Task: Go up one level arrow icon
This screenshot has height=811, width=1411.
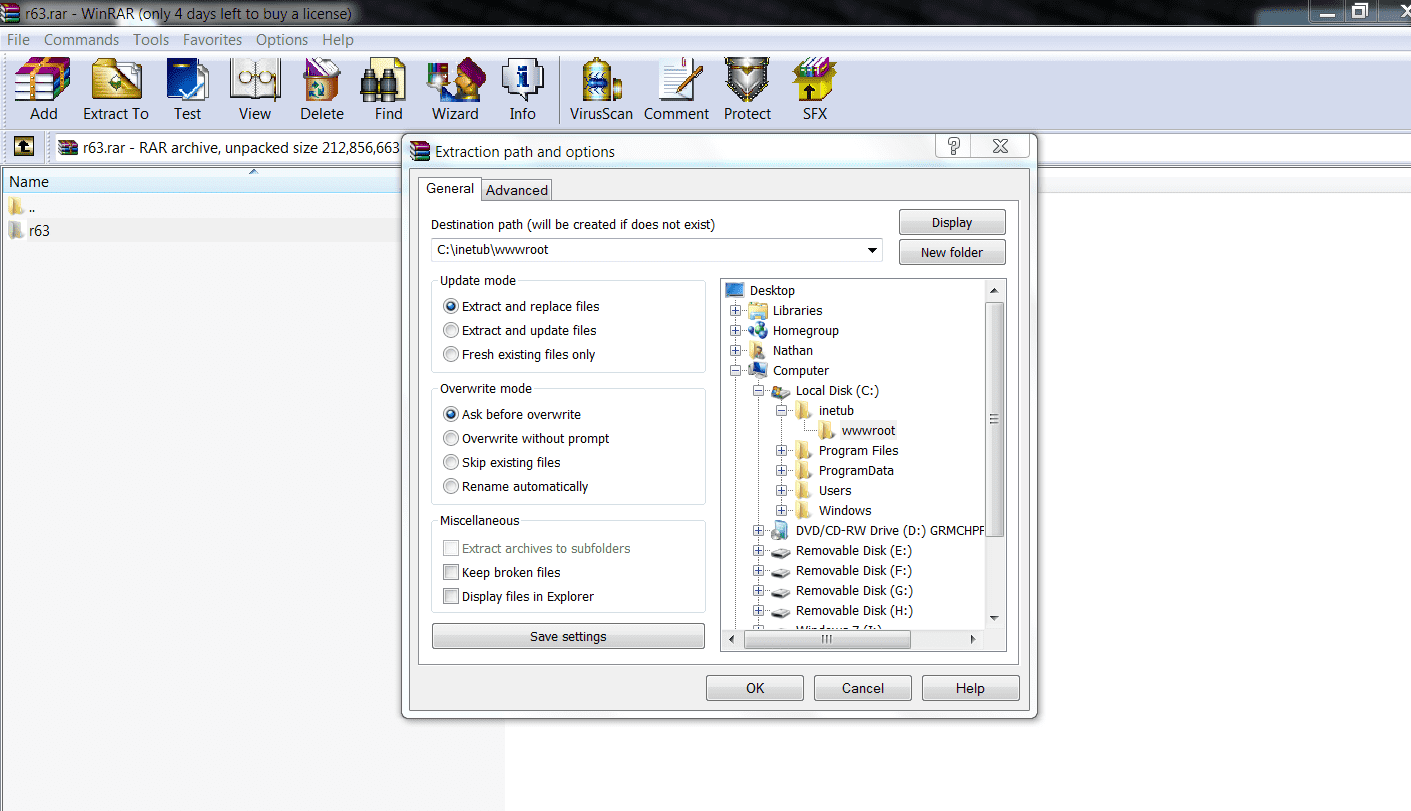Action: pyautogui.click(x=24, y=147)
